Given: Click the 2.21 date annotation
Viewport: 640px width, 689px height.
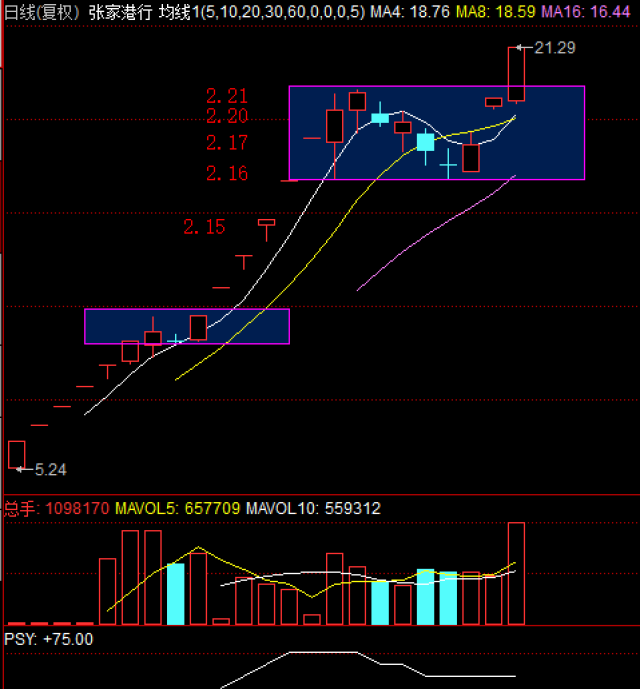Looking at the screenshot, I should tap(227, 96).
